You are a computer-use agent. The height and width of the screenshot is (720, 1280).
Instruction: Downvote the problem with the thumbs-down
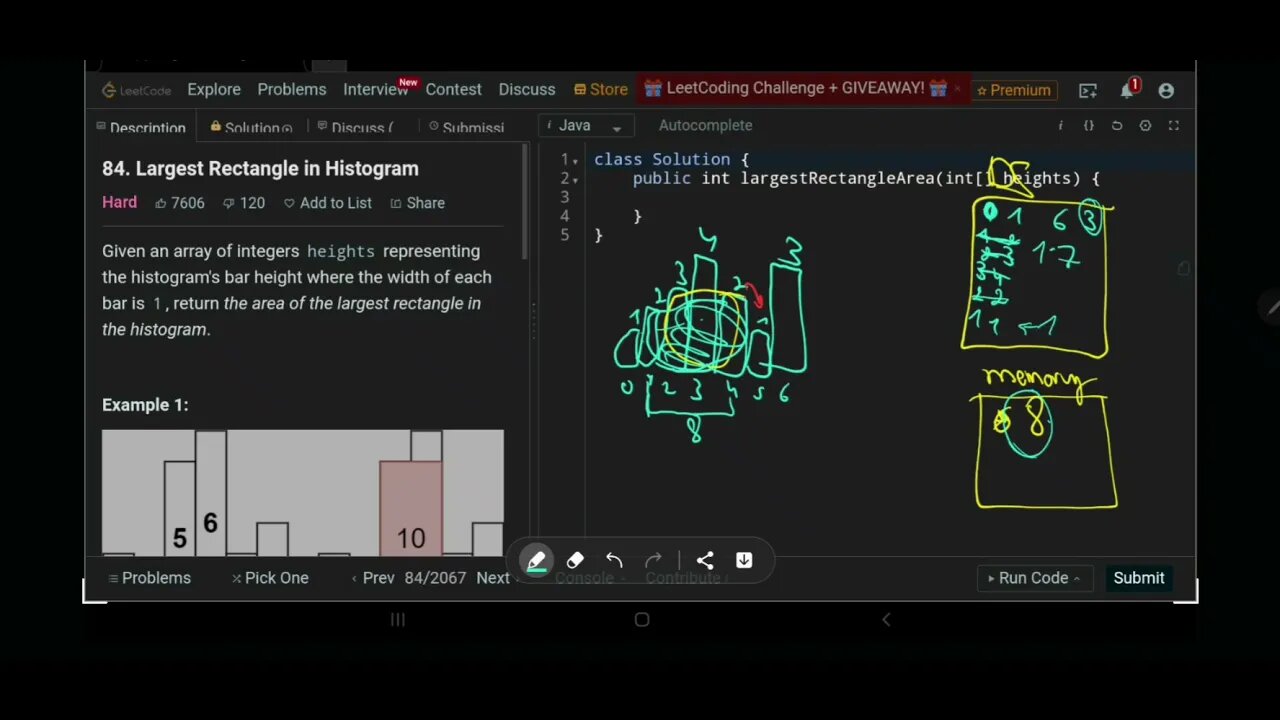(230, 202)
